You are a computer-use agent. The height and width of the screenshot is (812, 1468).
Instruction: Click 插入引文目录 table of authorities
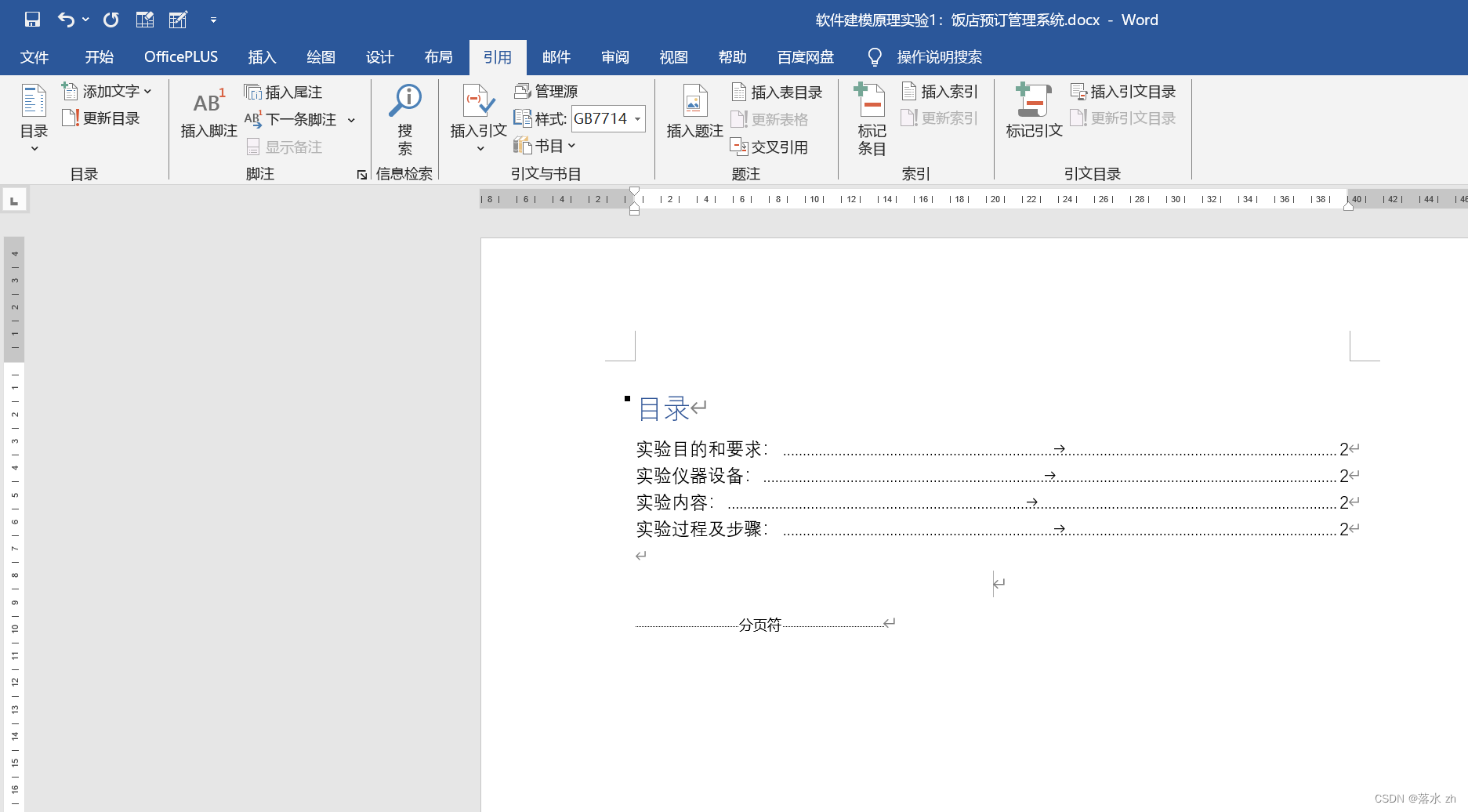[1123, 92]
